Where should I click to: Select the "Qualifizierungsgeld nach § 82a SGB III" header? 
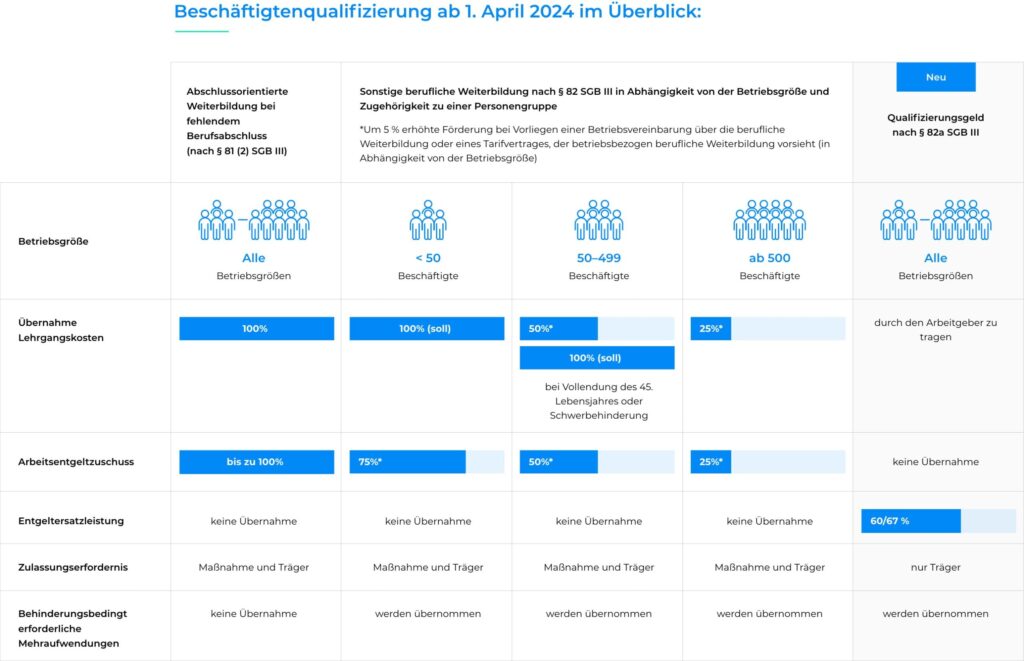pos(935,124)
